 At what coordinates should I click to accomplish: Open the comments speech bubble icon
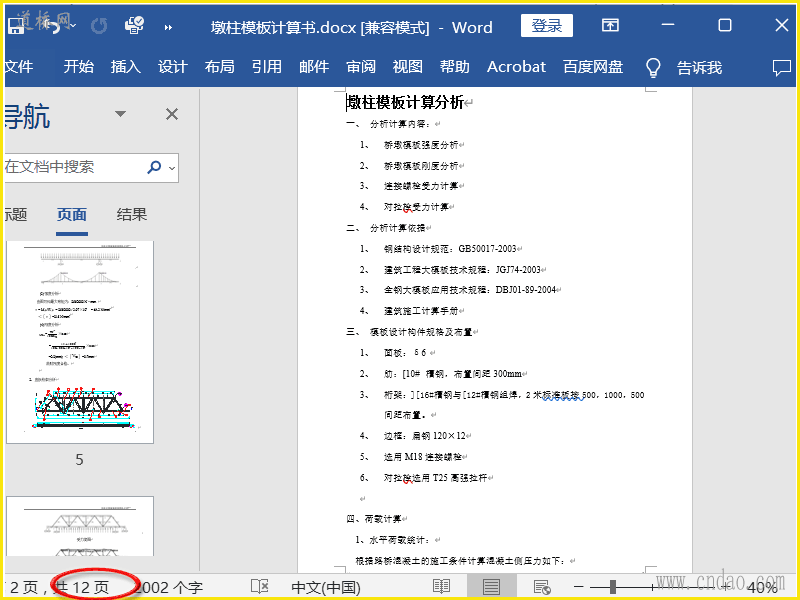point(782,67)
